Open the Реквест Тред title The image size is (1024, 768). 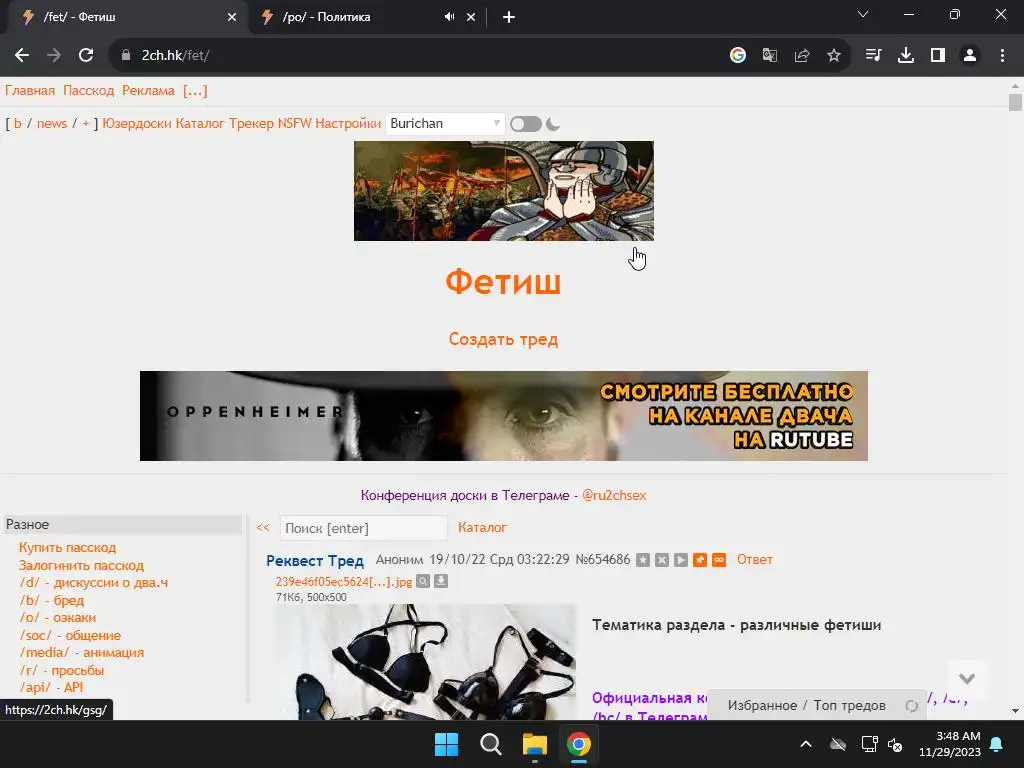pos(315,561)
